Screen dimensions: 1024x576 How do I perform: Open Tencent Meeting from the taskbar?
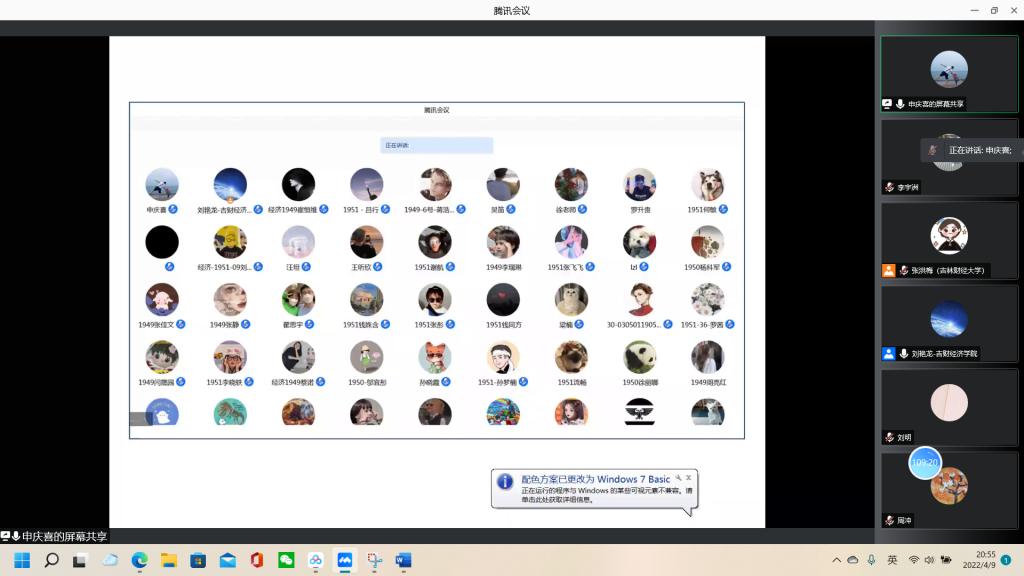pos(345,560)
